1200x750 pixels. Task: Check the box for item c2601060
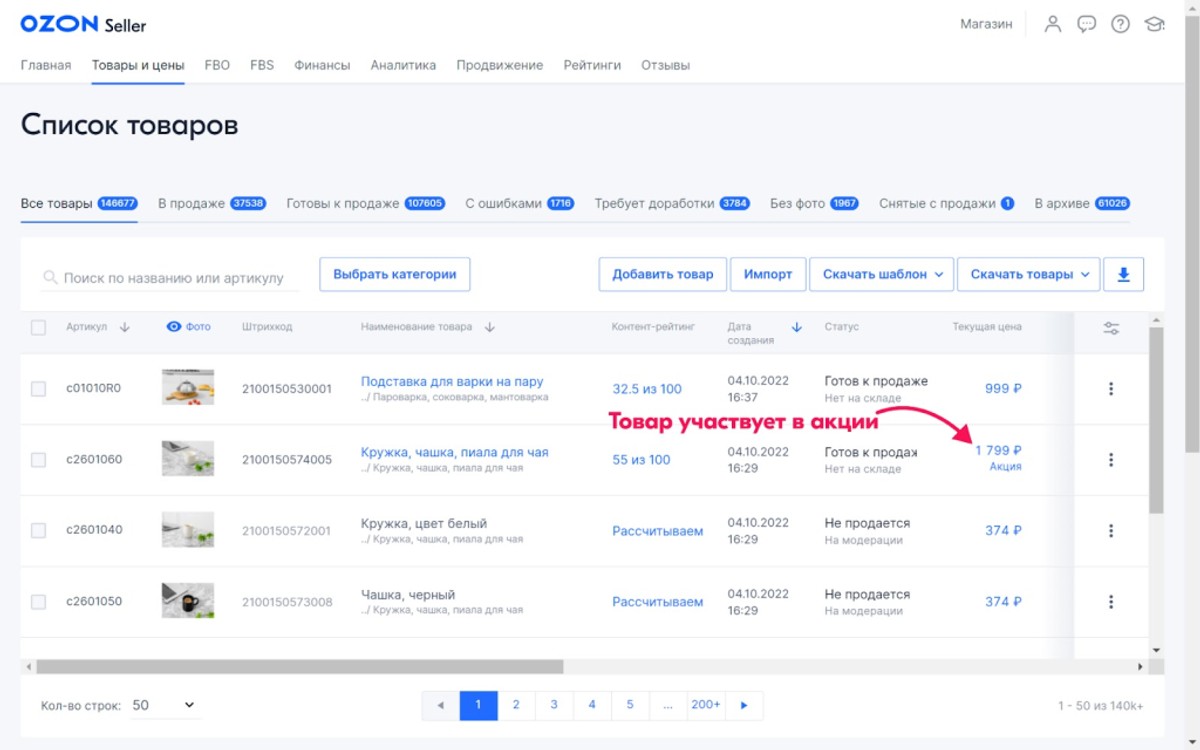38,460
